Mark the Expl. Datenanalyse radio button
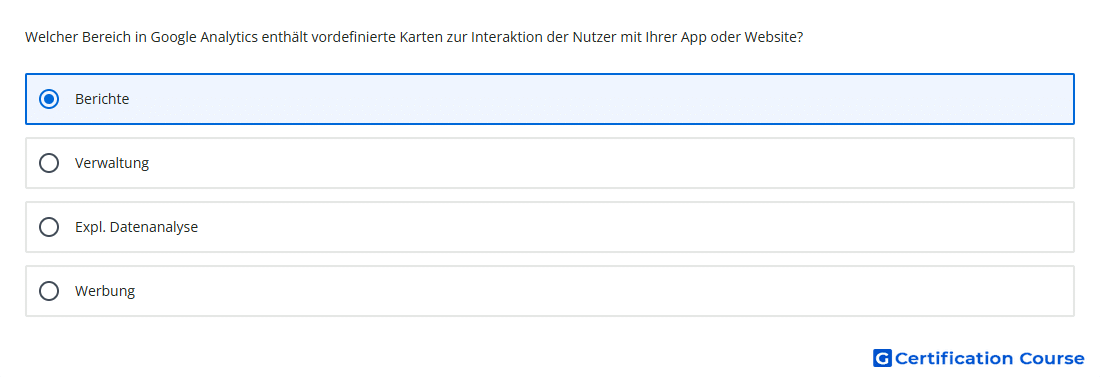Viewport: 1100px width, 377px height. tap(48, 227)
